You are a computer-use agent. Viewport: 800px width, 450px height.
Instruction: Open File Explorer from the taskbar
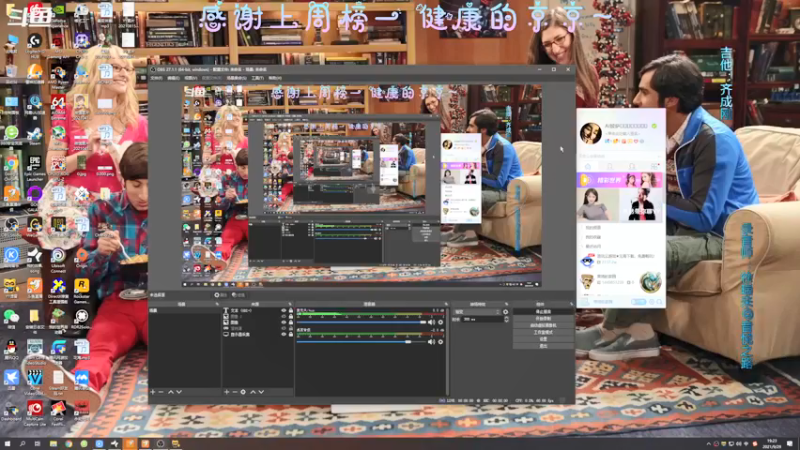click(x=53, y=444)
